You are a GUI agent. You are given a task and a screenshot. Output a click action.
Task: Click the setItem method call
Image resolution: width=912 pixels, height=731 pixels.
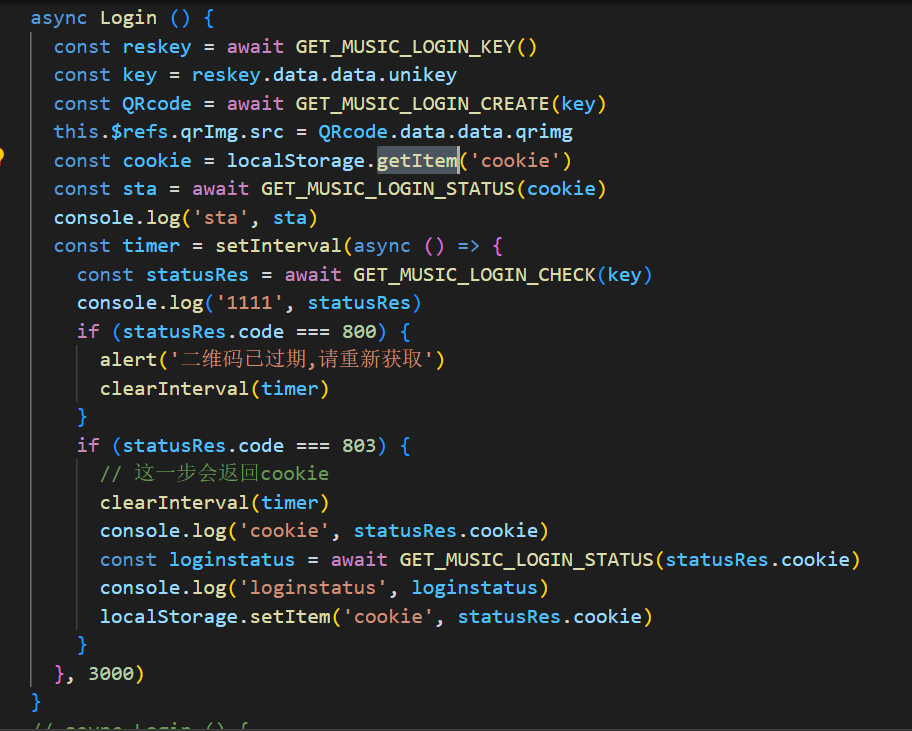tap(290, 616)
